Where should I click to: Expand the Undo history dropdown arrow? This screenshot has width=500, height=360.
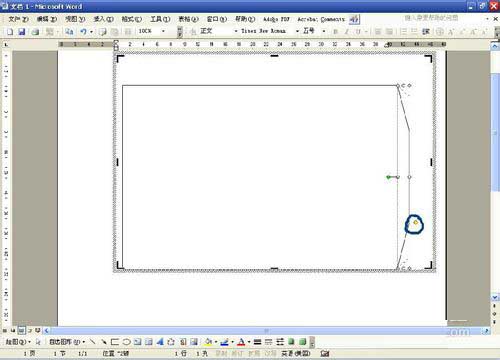click(x=91, y=32)
